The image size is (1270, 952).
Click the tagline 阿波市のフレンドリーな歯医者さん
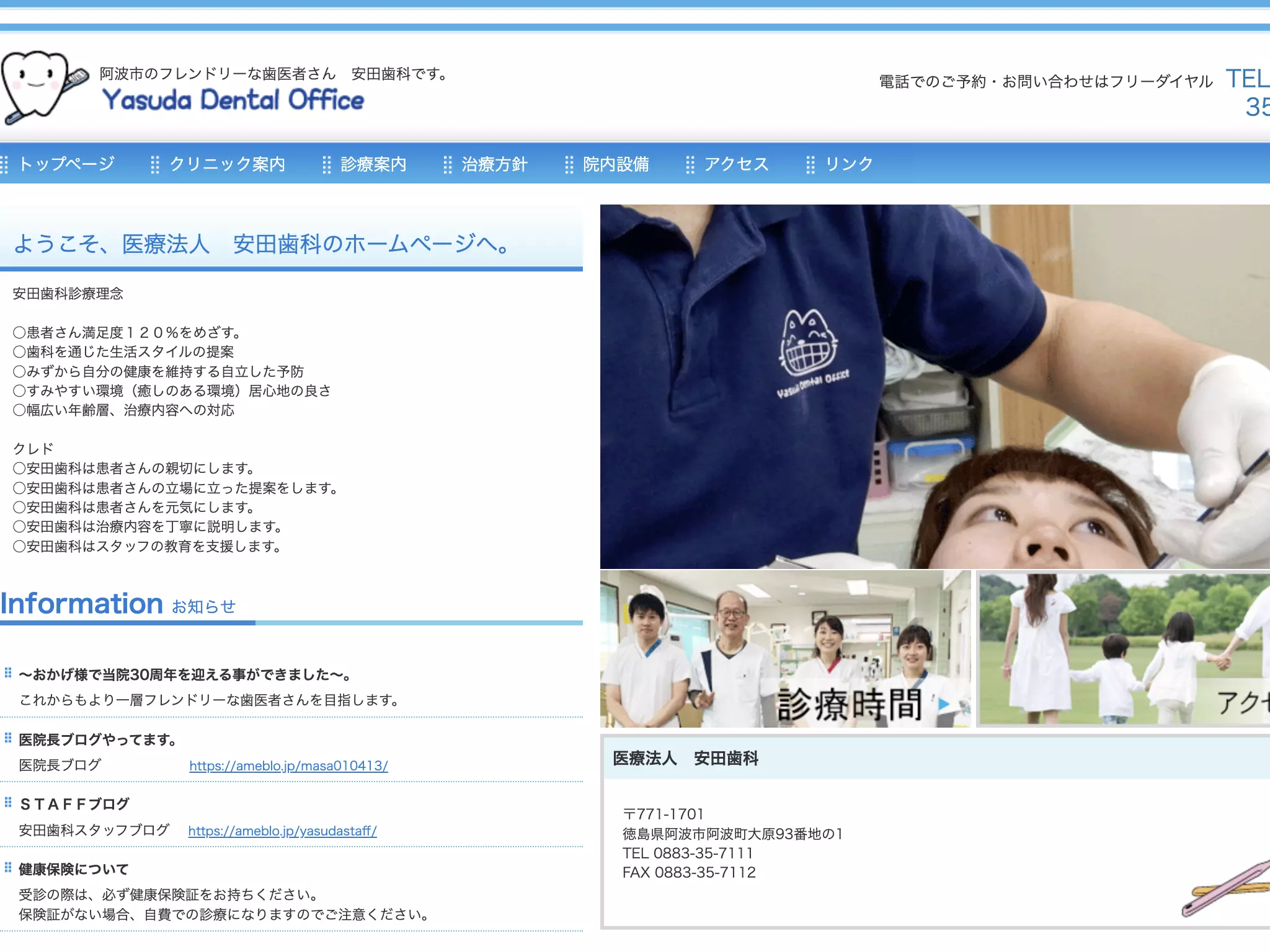pyautogui.click(x=218, y=74)
